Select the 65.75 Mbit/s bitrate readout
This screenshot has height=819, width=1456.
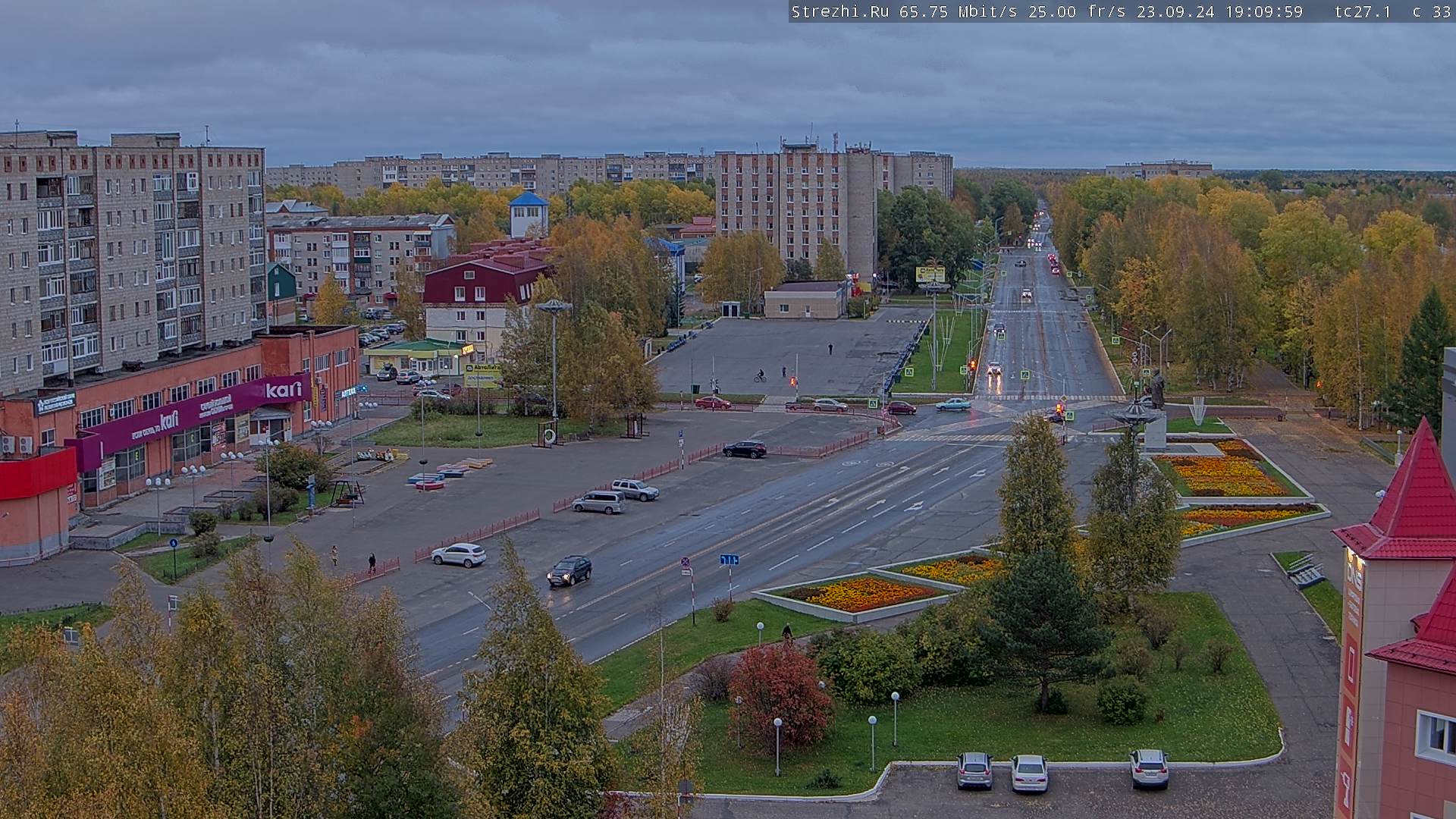(959, 12)
